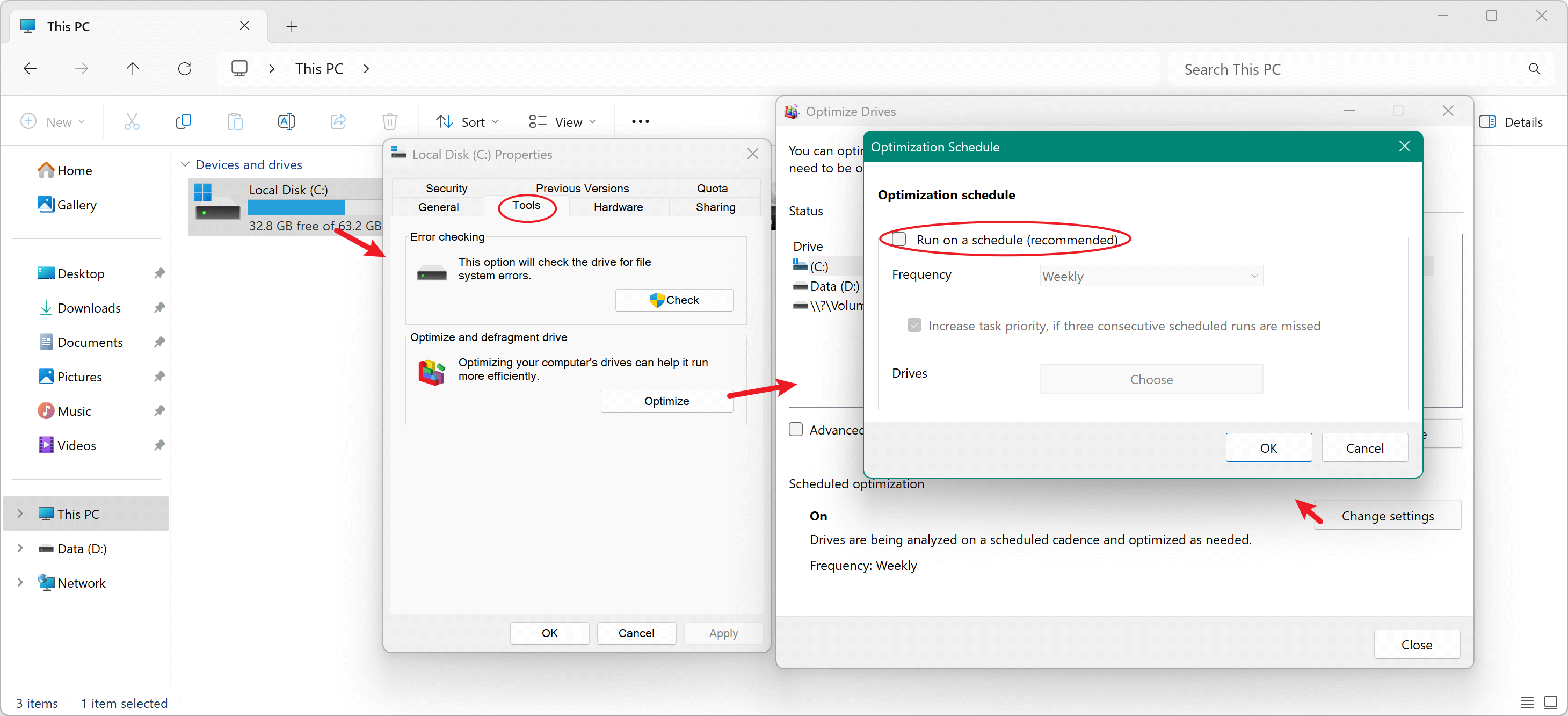This screenshot has width=1568, height=716.
Task: Click the search magnifier icon
Action: (1534, 69)
